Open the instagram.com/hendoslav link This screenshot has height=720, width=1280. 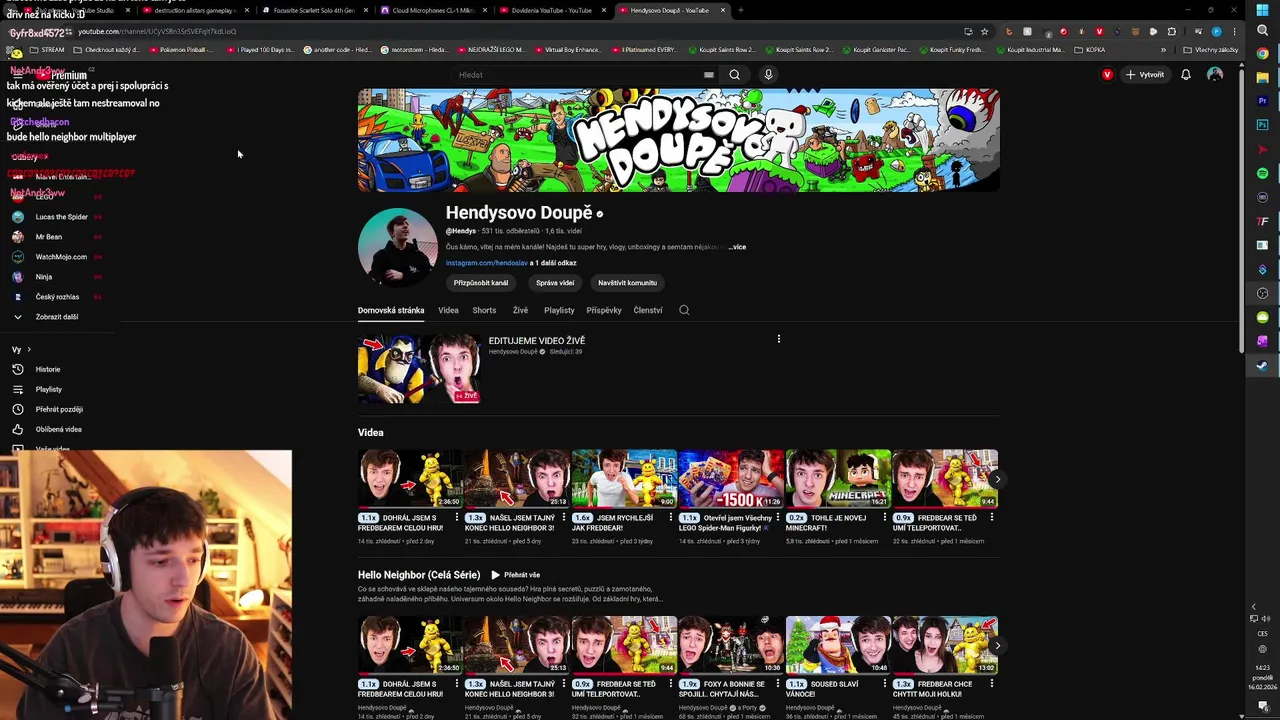(x=487, y=263)
